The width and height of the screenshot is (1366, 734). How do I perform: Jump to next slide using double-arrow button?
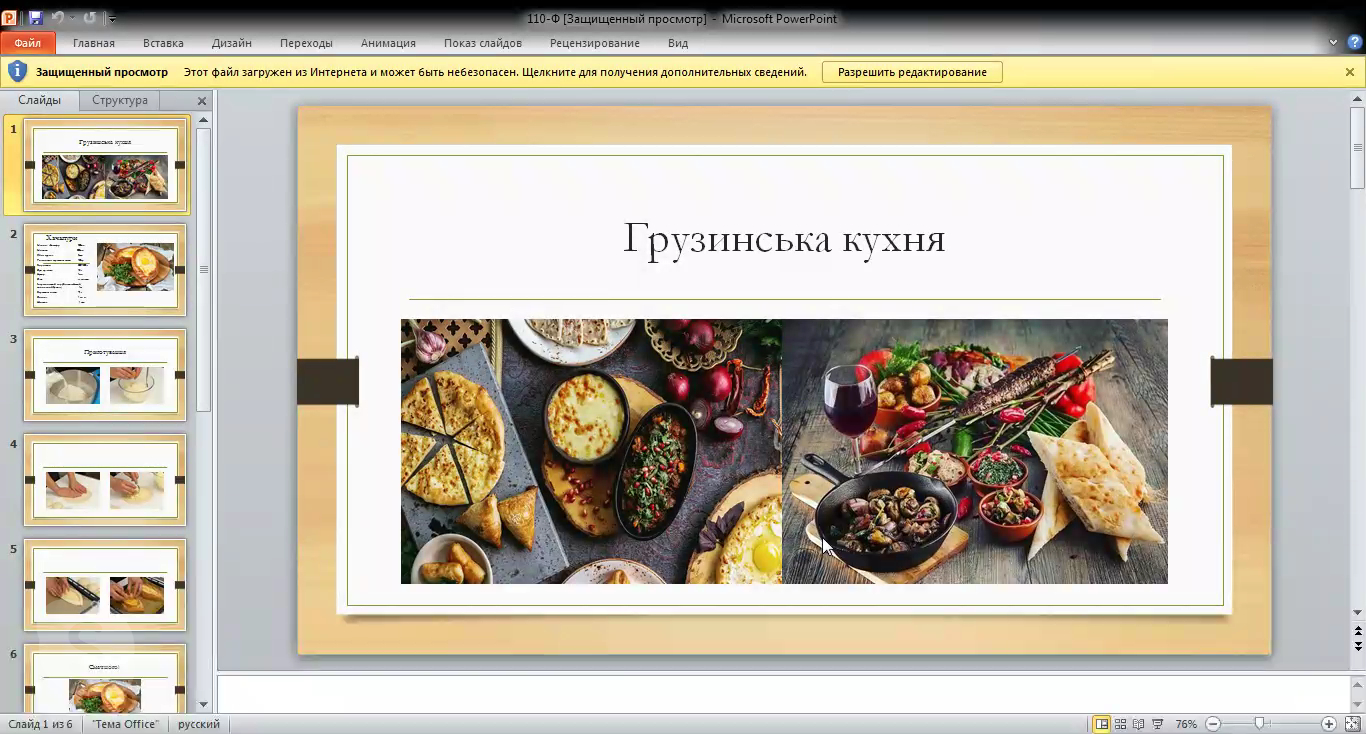(x=1358, y=646)
